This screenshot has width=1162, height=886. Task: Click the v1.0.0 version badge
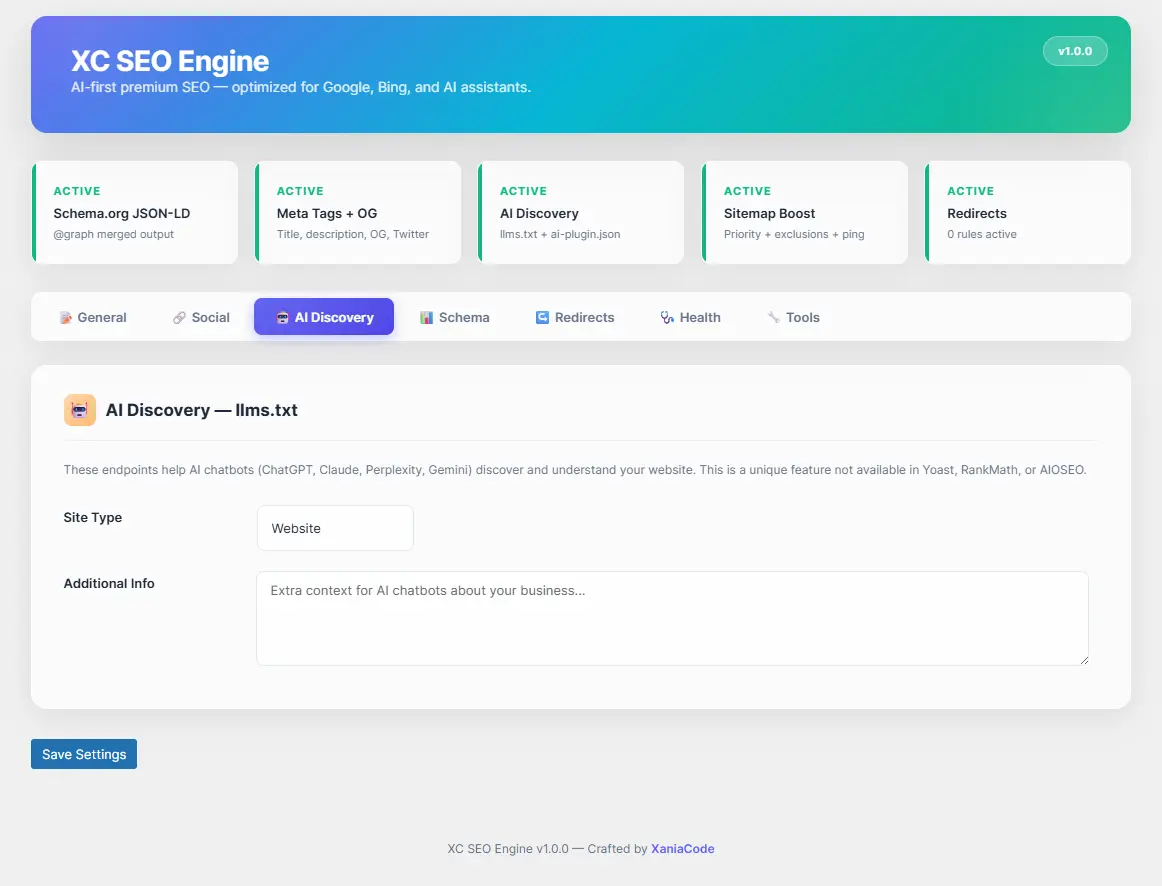1075,51
